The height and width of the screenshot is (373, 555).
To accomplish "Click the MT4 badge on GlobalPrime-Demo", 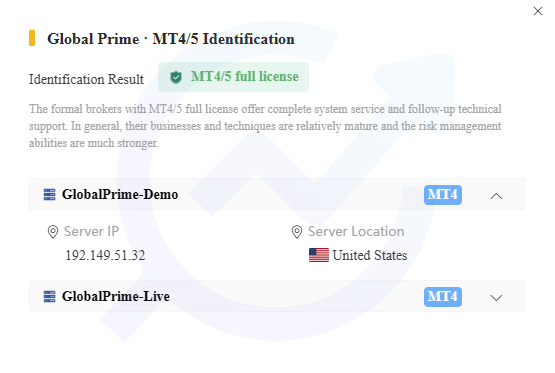I will tap(443, 195).
